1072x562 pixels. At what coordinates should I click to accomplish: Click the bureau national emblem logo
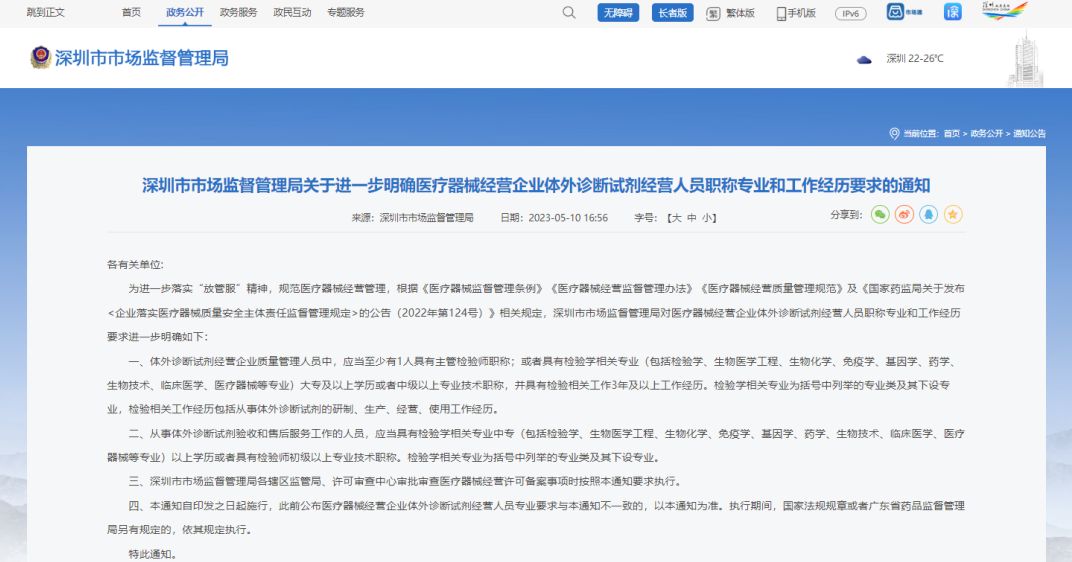(x=40, y=58)
